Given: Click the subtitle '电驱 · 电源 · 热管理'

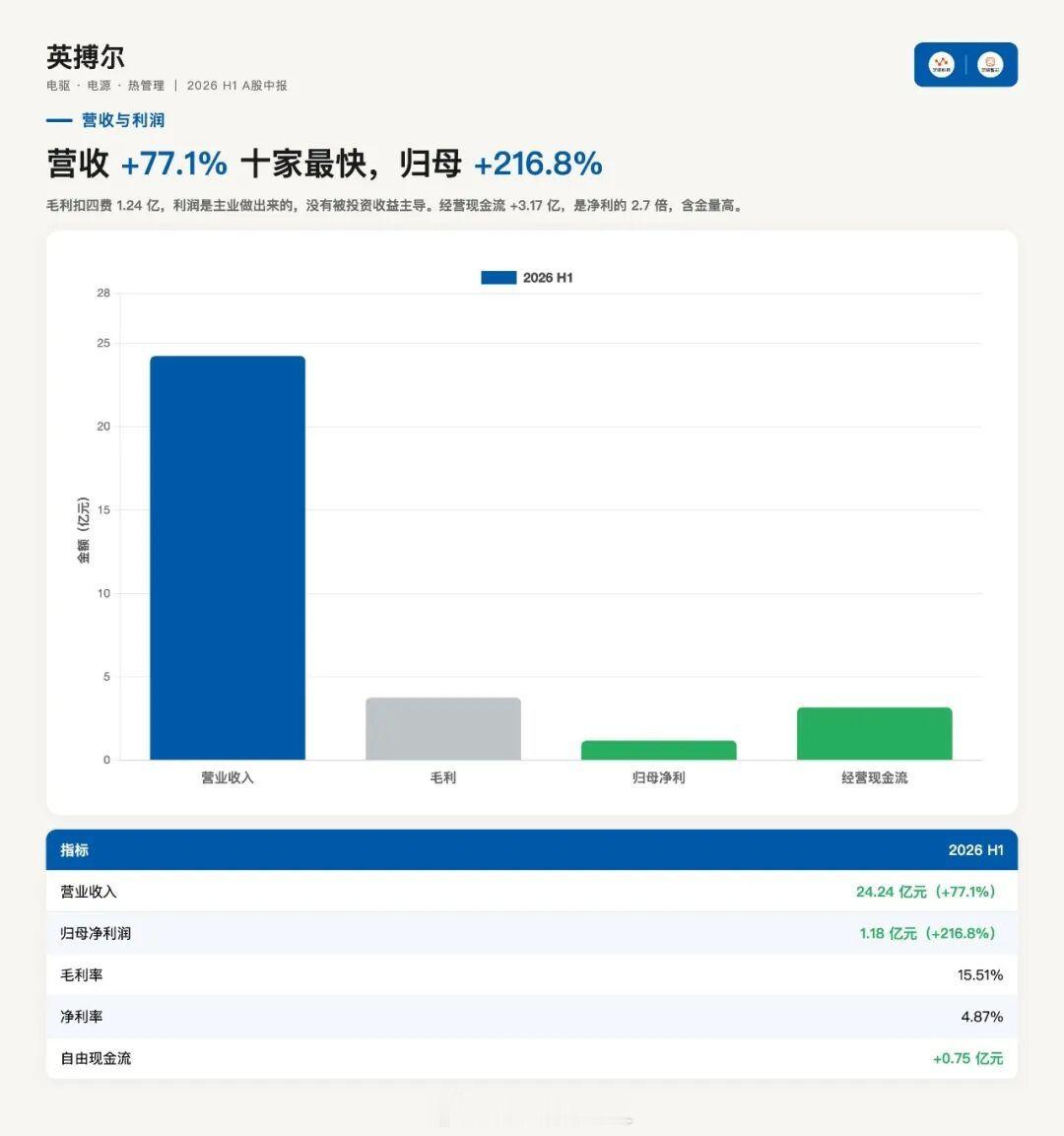Looking at the screenshot, I should tap(105, 86).
